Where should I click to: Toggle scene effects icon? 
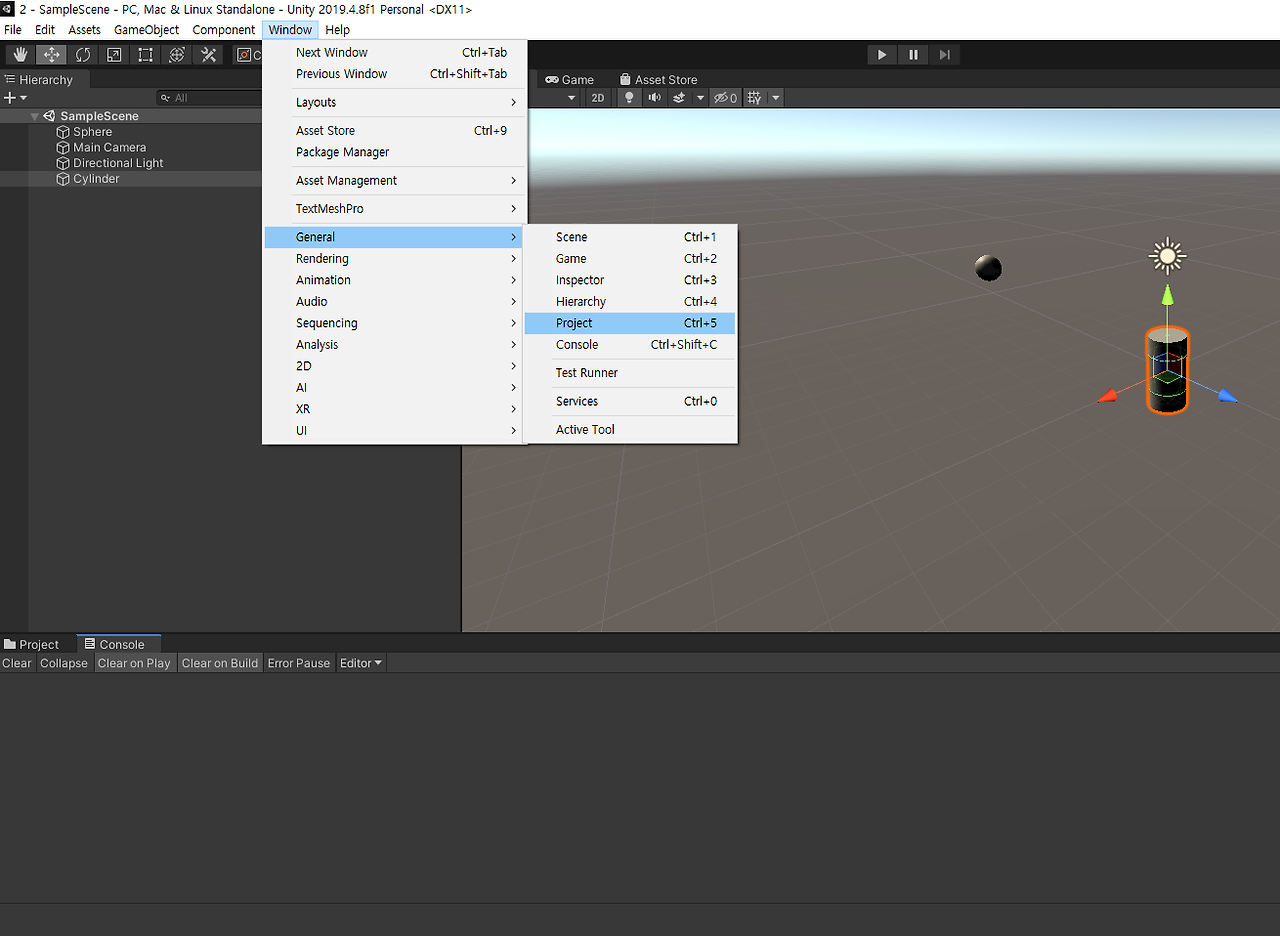pyautogui.click(x=679, y=98)
